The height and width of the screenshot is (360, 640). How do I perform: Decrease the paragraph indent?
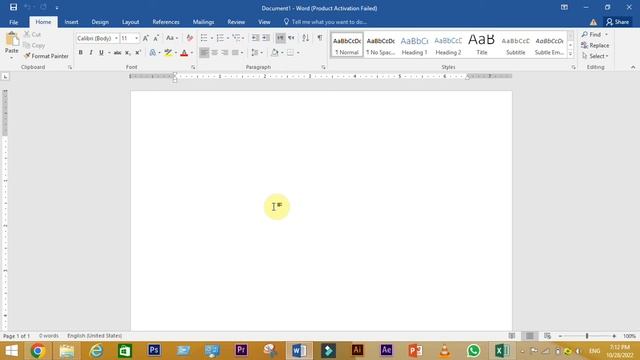255,38
